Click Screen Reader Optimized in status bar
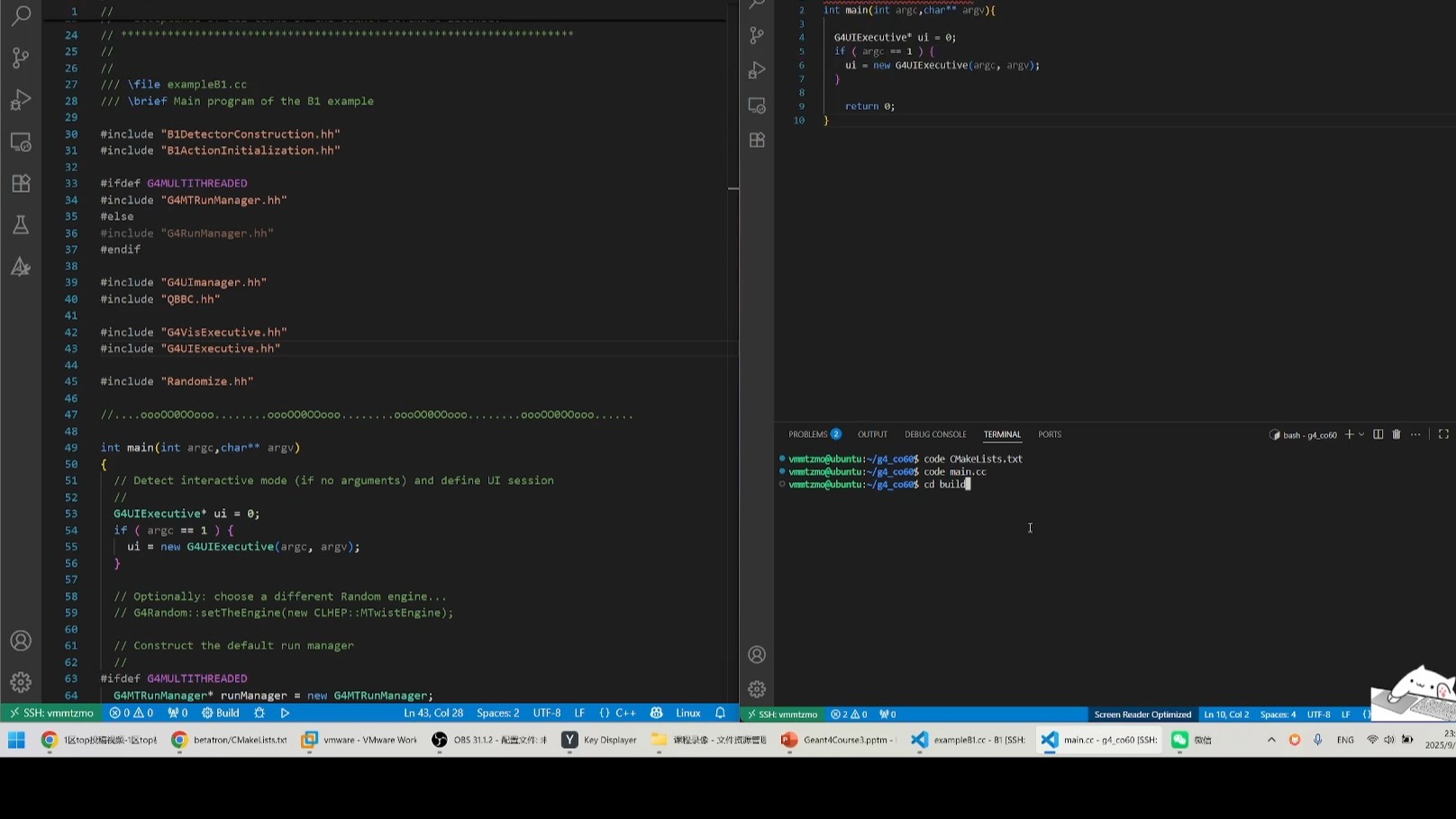The image size is (1456, 819). (x=1142, y=714)
